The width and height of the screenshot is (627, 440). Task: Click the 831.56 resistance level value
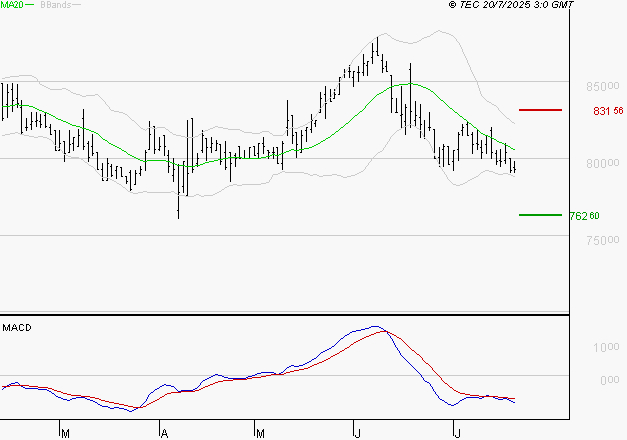tap(608, 111)
